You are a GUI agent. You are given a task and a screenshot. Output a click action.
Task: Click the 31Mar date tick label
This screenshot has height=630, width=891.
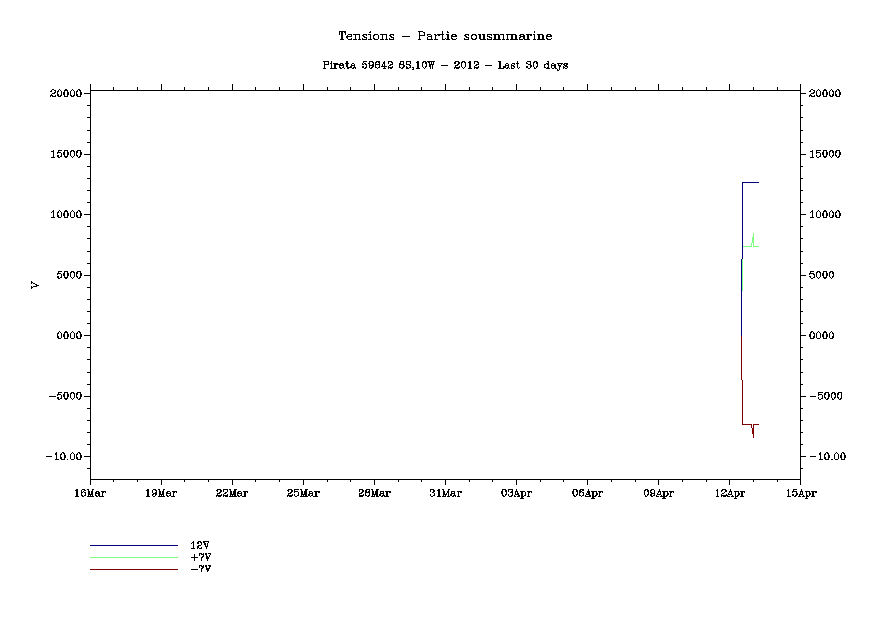click(445, 493)
